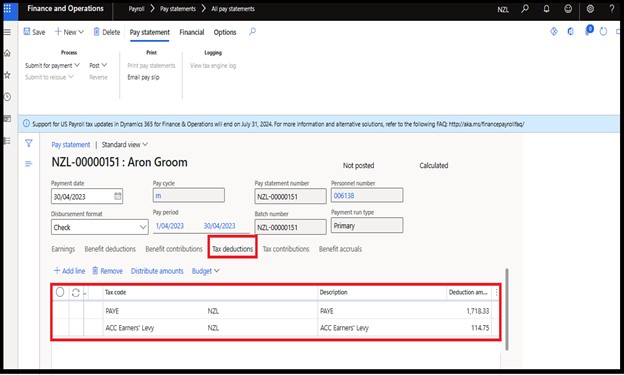Switch to Benefit contributions tab
624x375 pixels.
(174, 249)
